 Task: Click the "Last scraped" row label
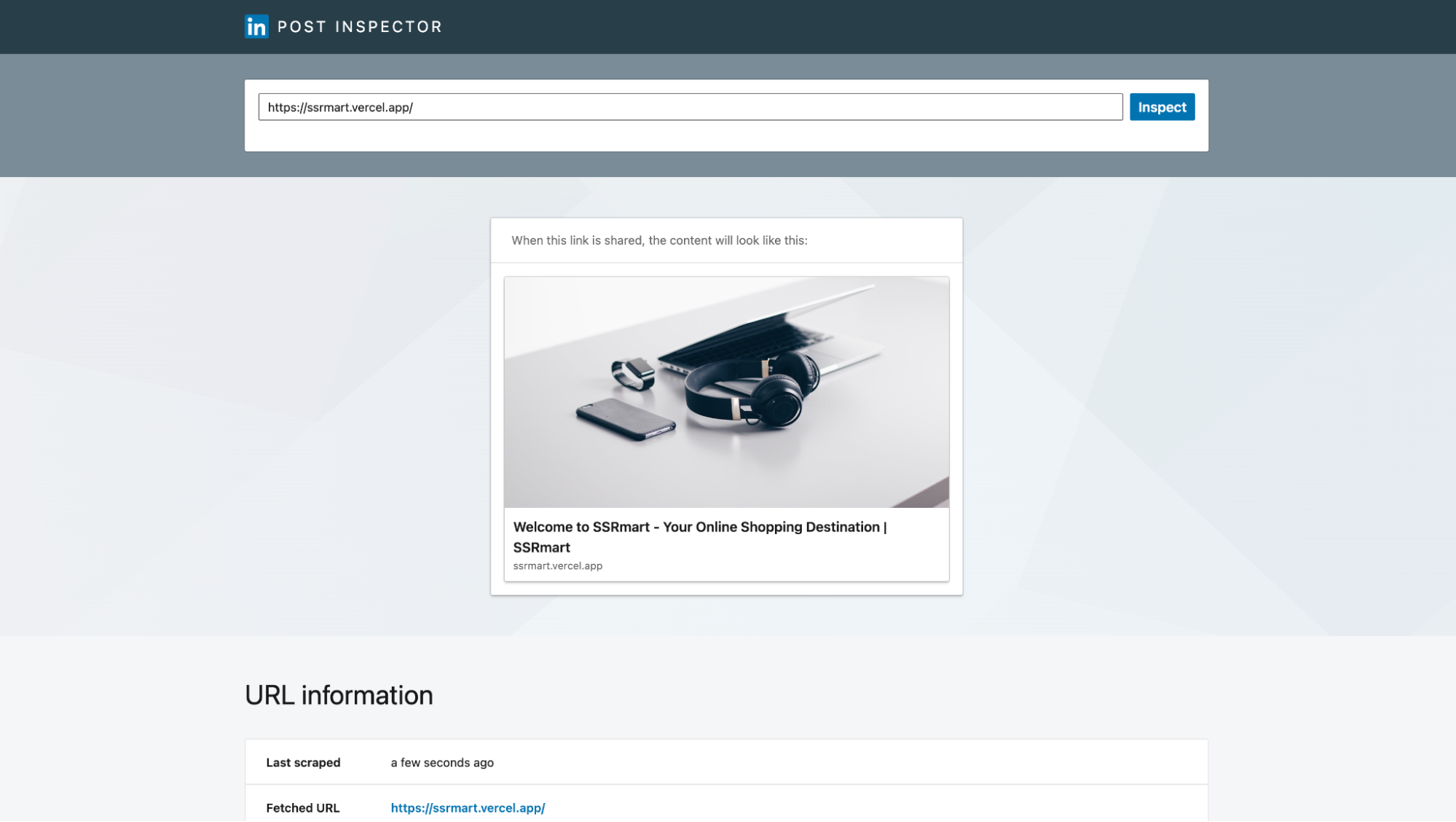pos(303,762)
